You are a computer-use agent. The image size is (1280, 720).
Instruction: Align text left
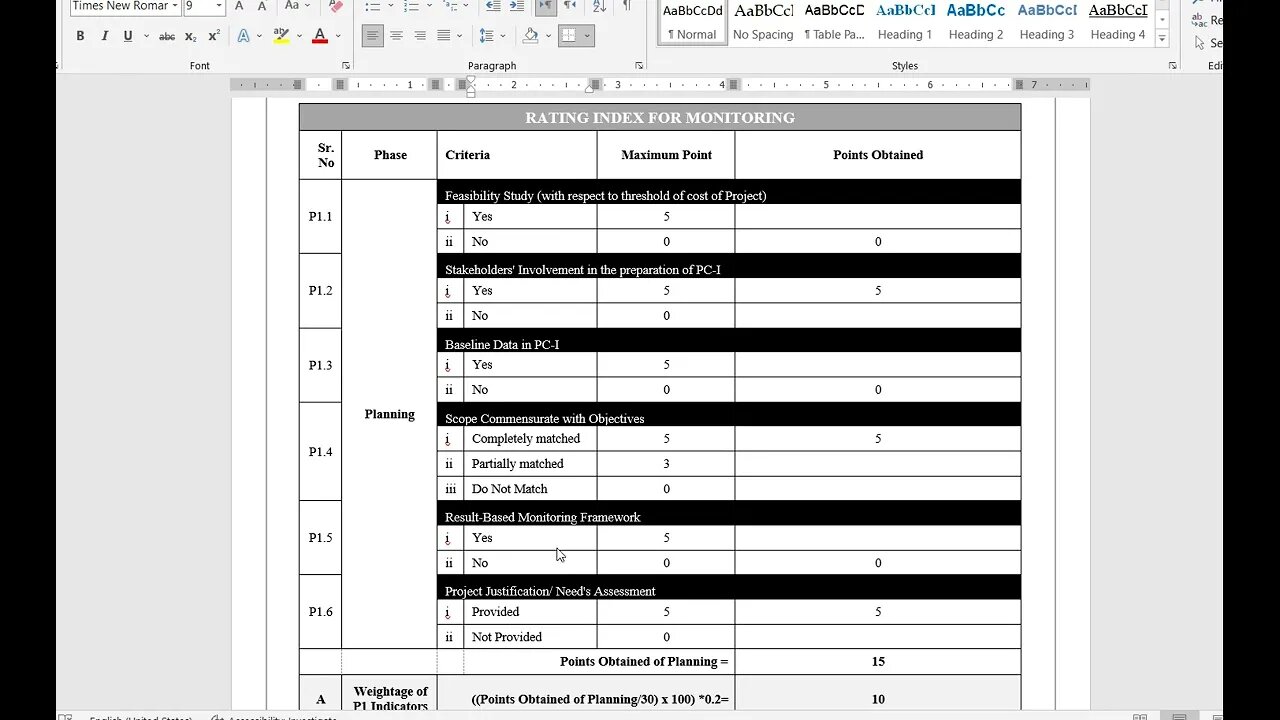[372, 36]
